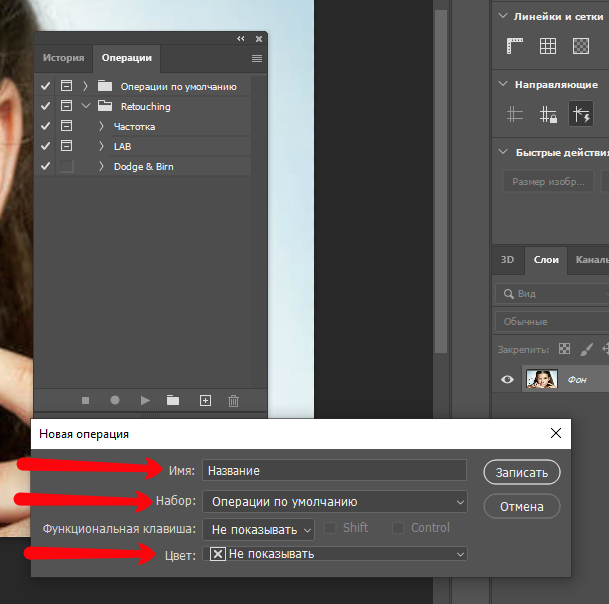Hide the Фон layer eye icon

[507, 379]
